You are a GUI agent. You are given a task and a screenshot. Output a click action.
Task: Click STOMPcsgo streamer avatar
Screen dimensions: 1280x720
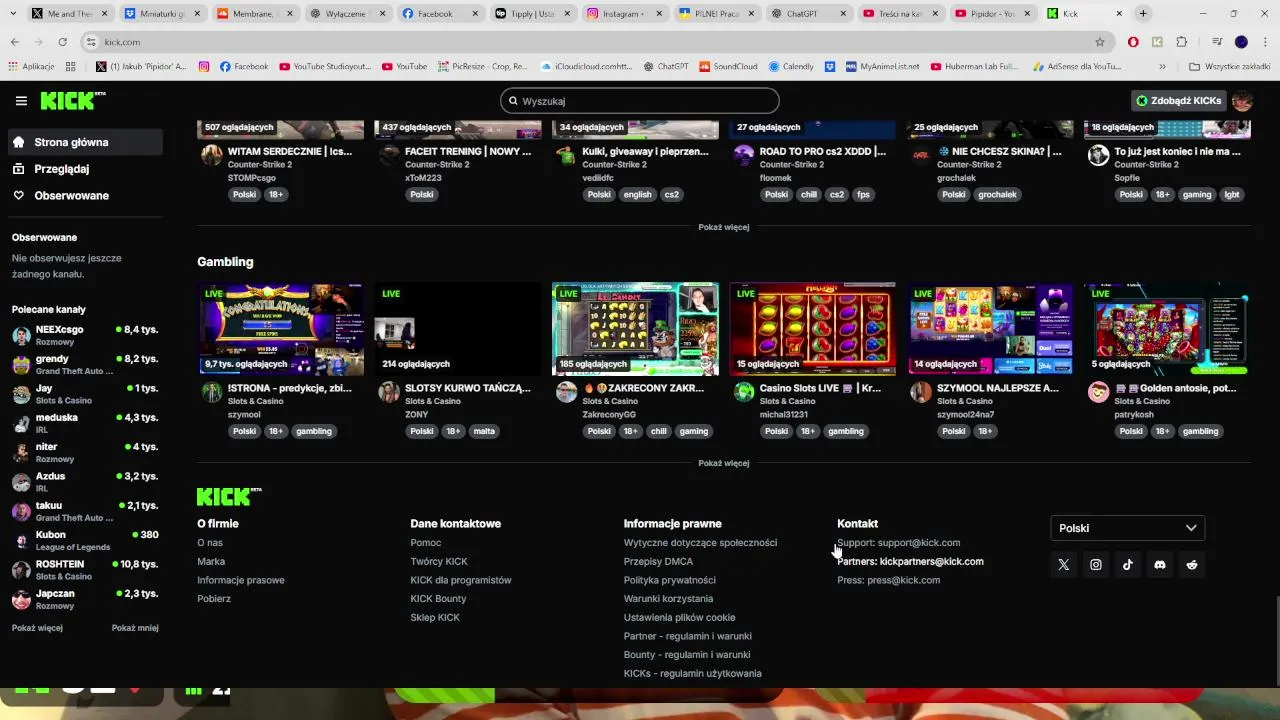tap(212, 155)
